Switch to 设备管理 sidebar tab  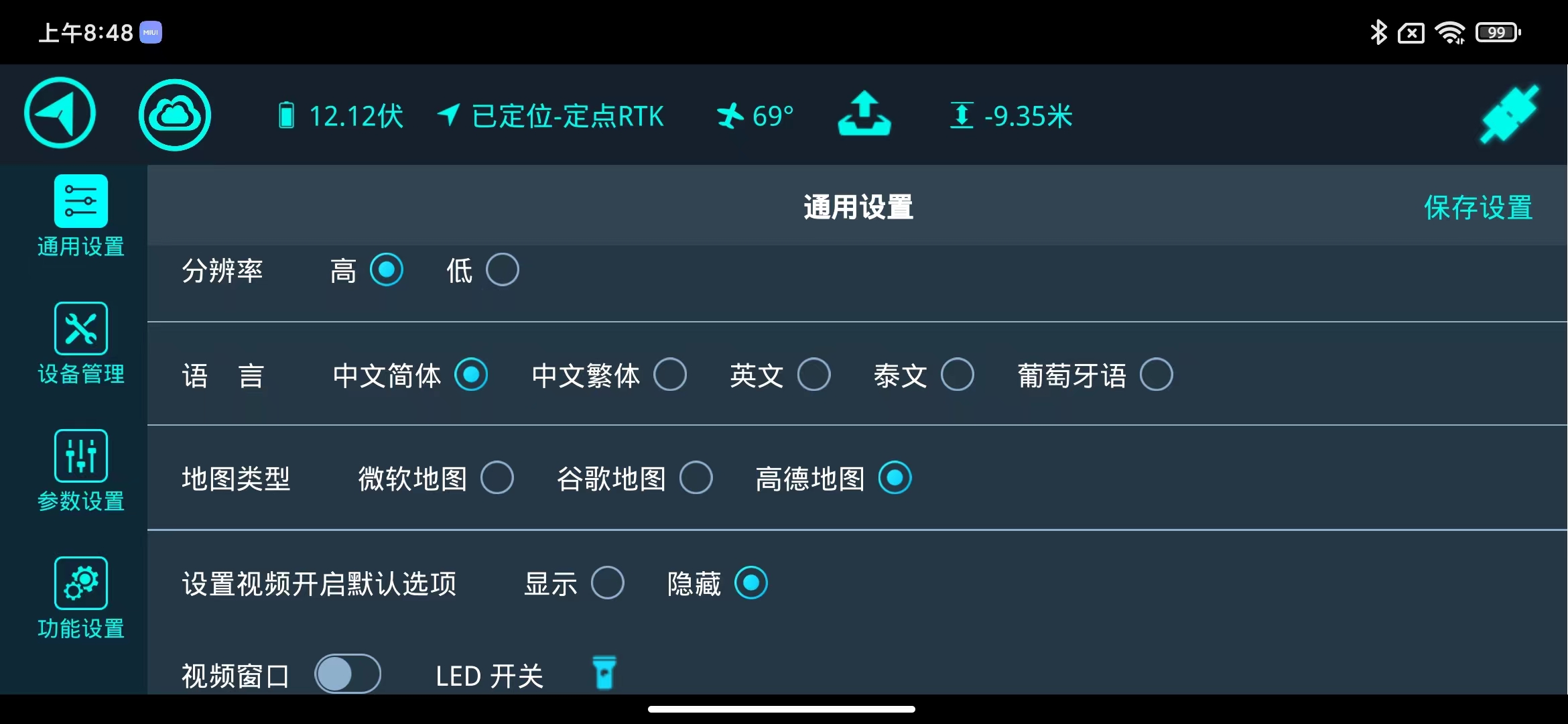[80, 343]
